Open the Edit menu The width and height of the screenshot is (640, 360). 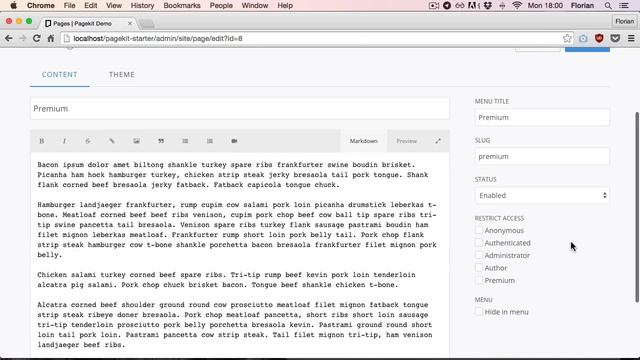91,6
